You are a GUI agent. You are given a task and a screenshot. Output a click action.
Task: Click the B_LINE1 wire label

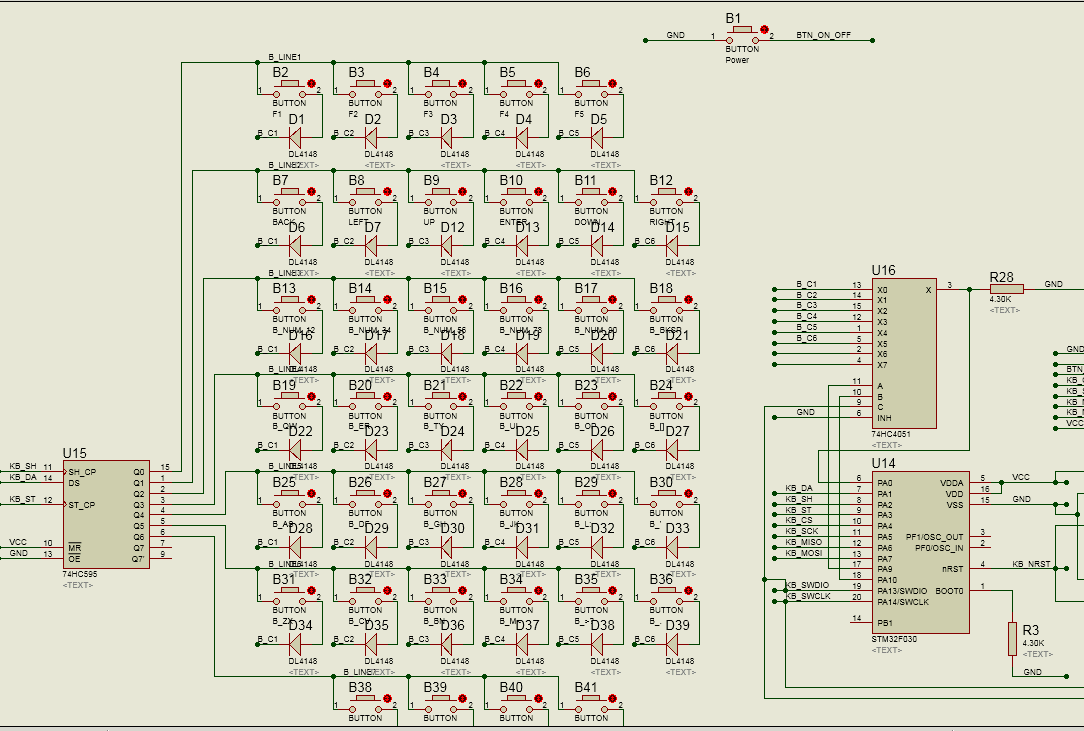tap(285, 57)
